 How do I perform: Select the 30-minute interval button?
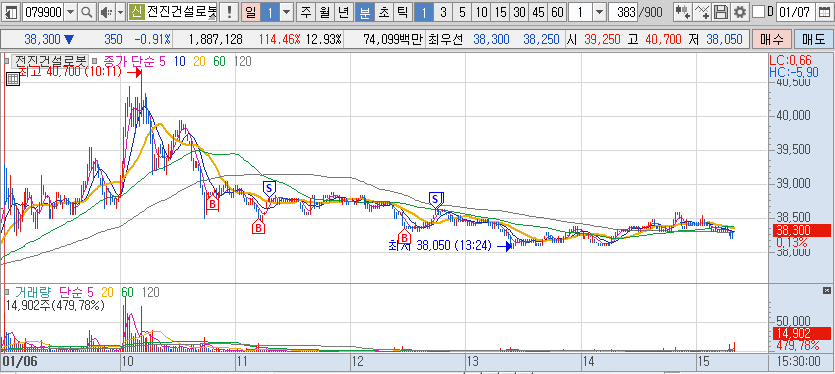pyautogui.click(x=519, y=12)
